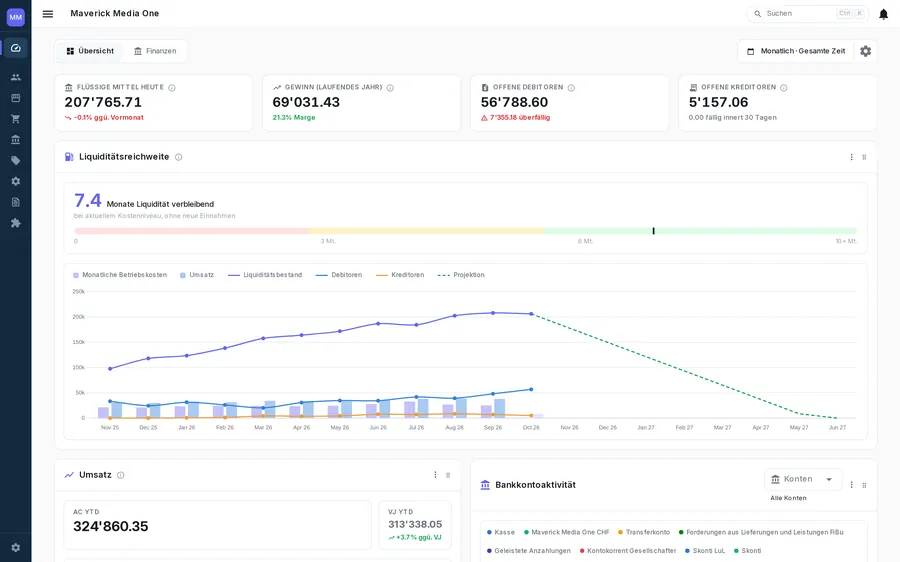Switch to the Übersicht tab
This screenshot has width=900, height=562.
coord(90,51)
